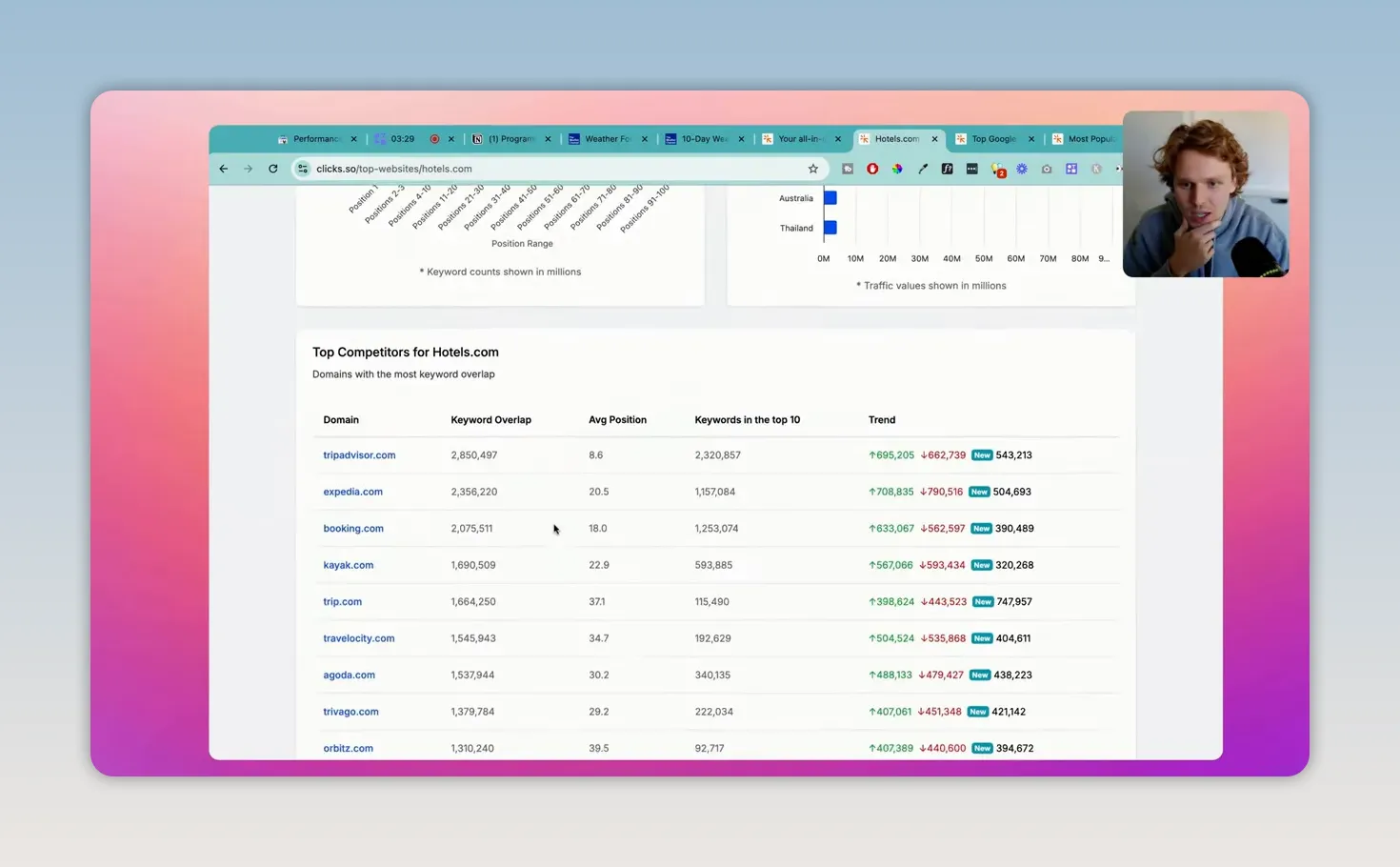
Task: Open the dark three-dots extension icon
Action: pos(971,169)
